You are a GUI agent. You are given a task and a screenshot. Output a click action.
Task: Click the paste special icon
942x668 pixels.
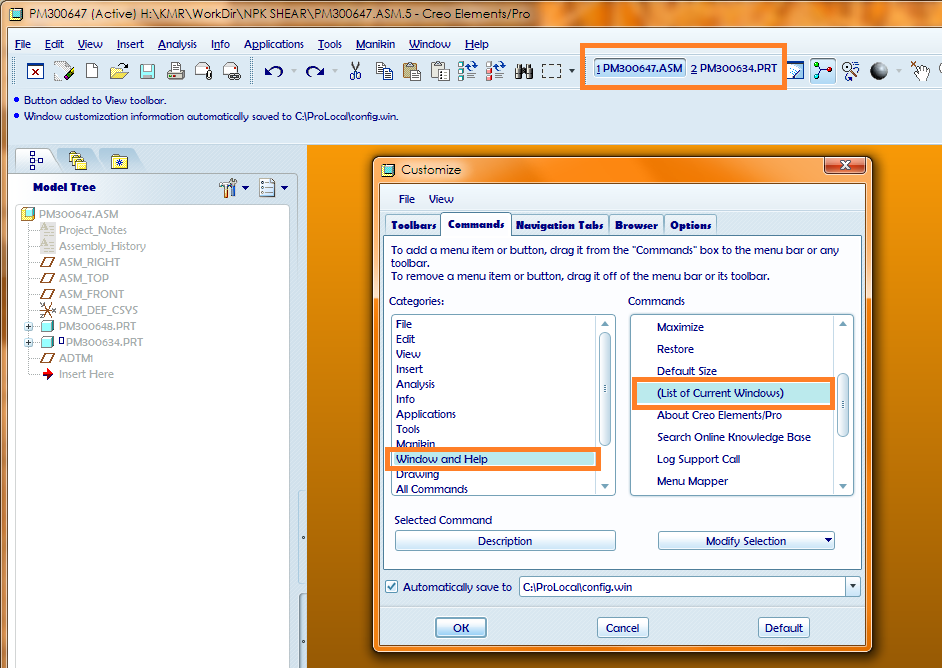pos(440,71)
